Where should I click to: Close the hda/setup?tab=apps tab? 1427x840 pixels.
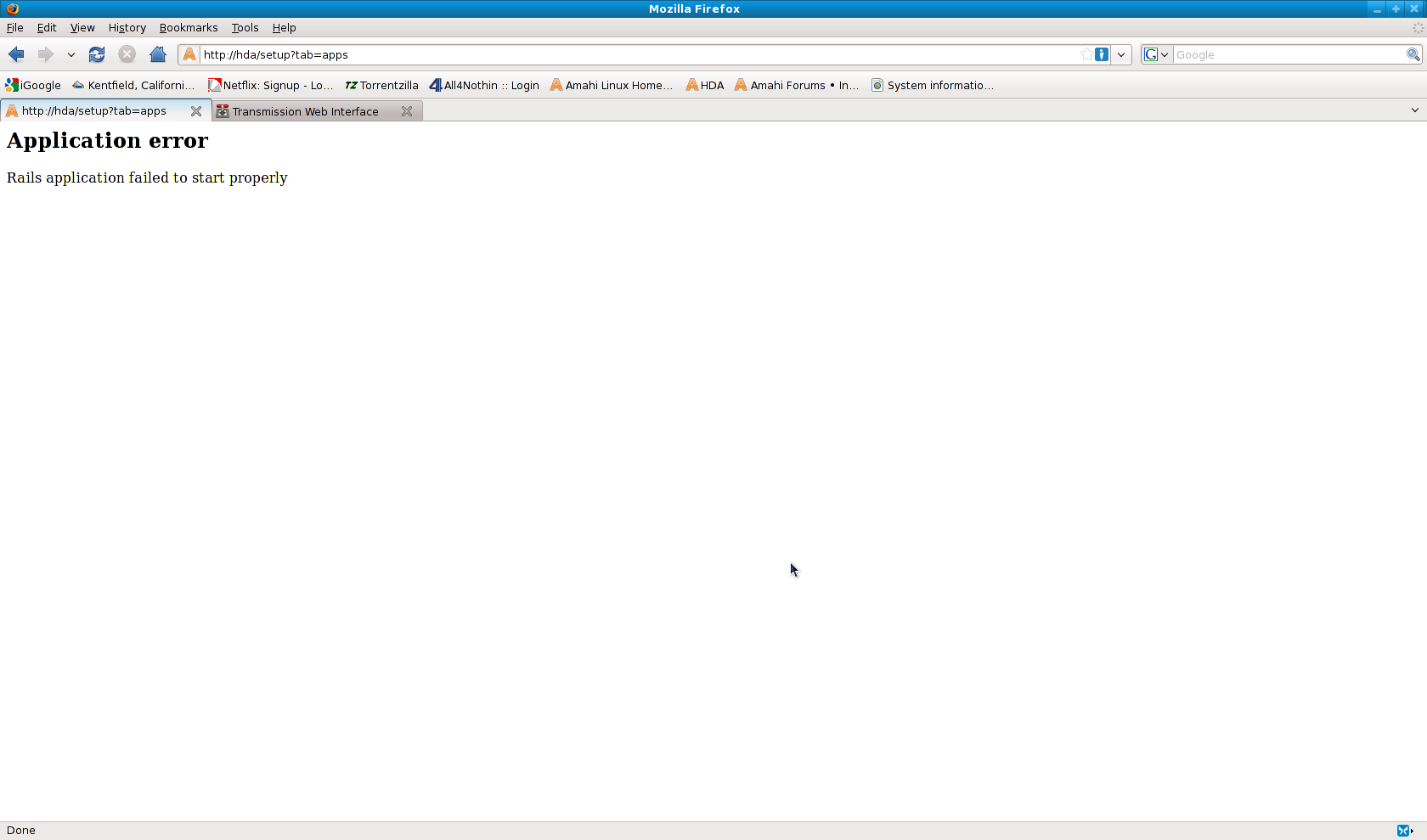[196, 111]
